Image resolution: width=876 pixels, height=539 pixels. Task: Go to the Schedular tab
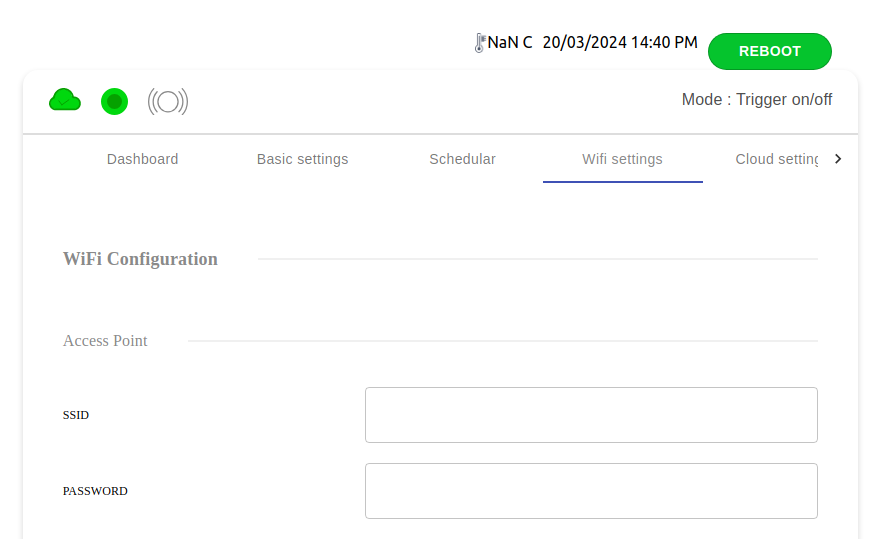click(462, 159)
